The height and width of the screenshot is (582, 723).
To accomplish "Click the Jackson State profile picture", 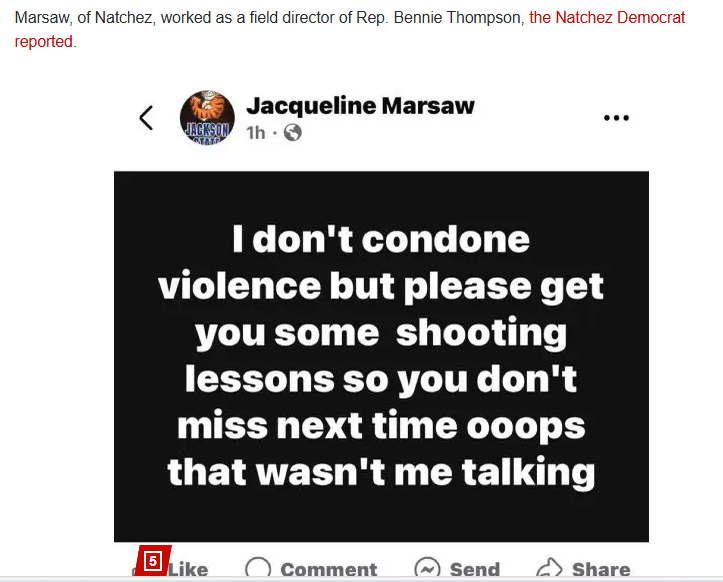I will tap(207, 118).
